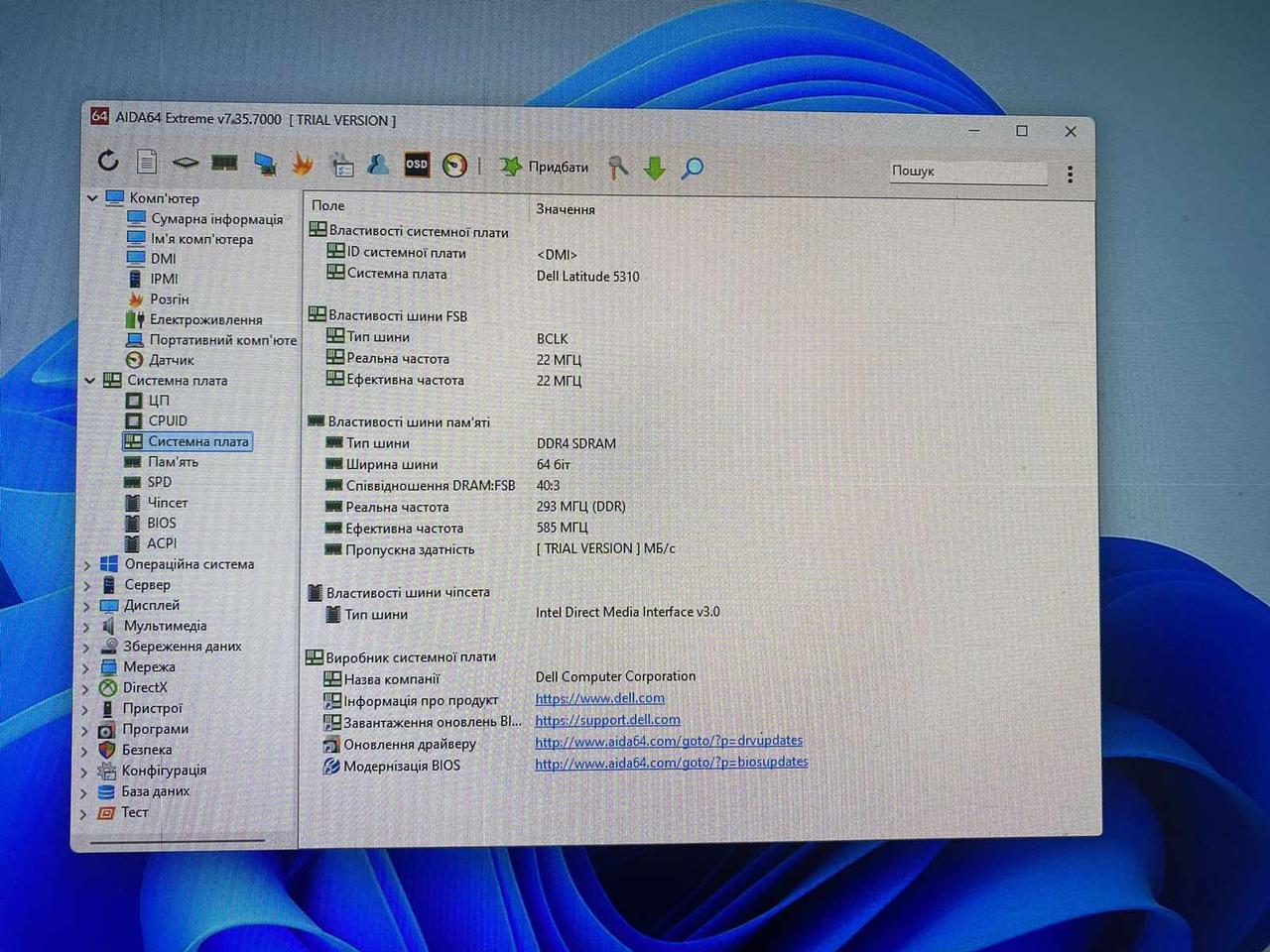Click the Значення column header
Screen dimensions: 1270x952
click(566, 209)
